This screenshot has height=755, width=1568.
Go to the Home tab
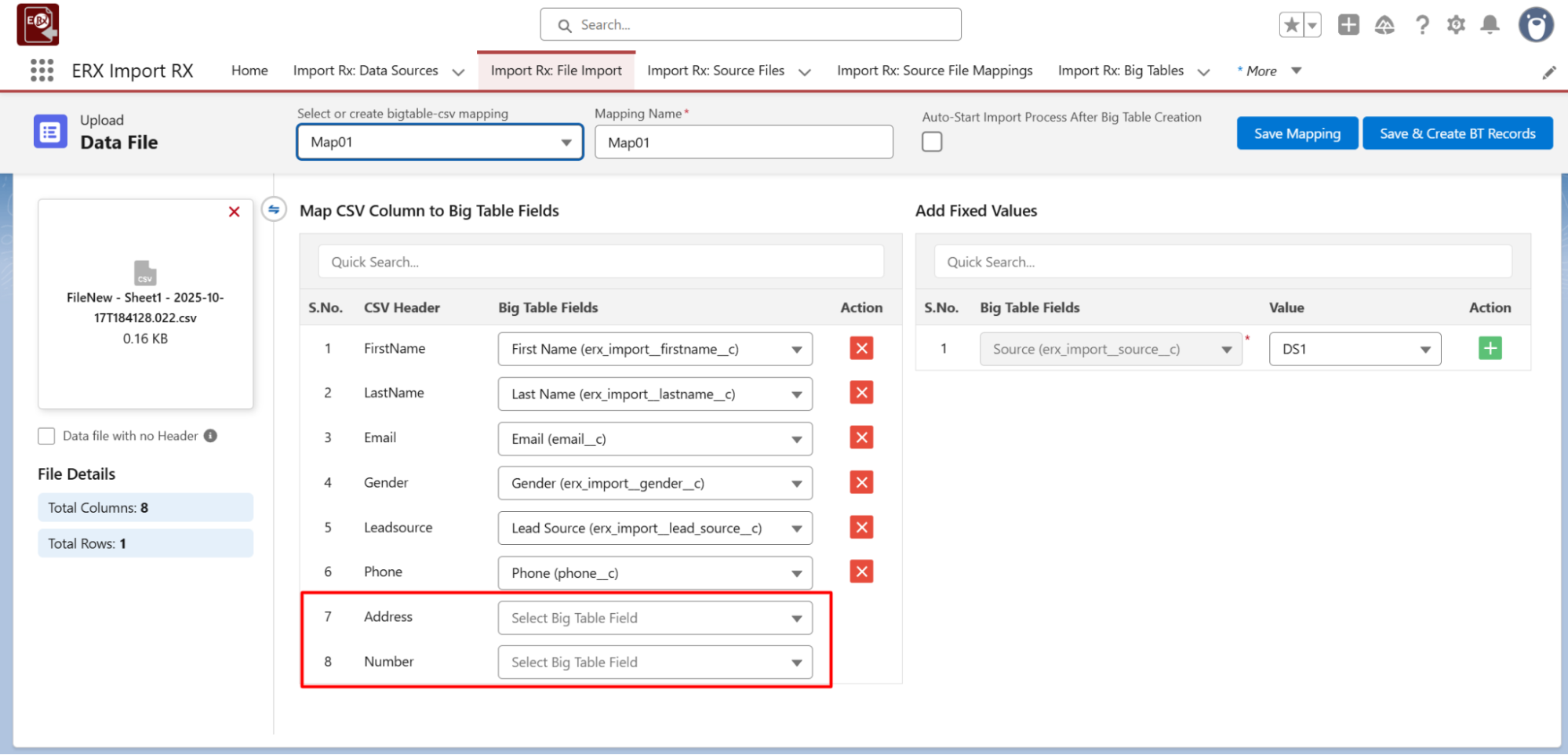249,71
